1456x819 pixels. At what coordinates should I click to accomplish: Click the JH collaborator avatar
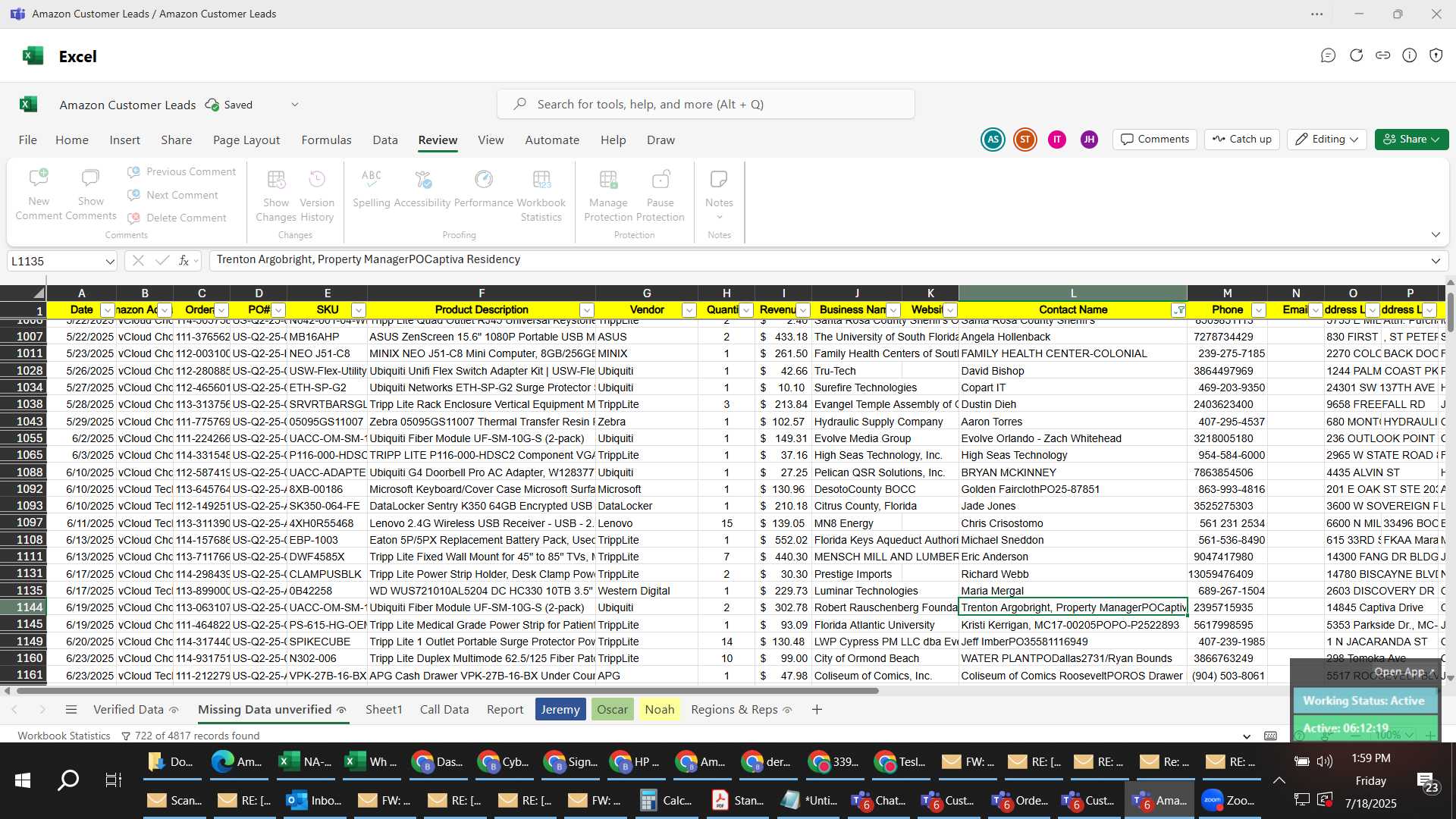tap(1089, 140)
